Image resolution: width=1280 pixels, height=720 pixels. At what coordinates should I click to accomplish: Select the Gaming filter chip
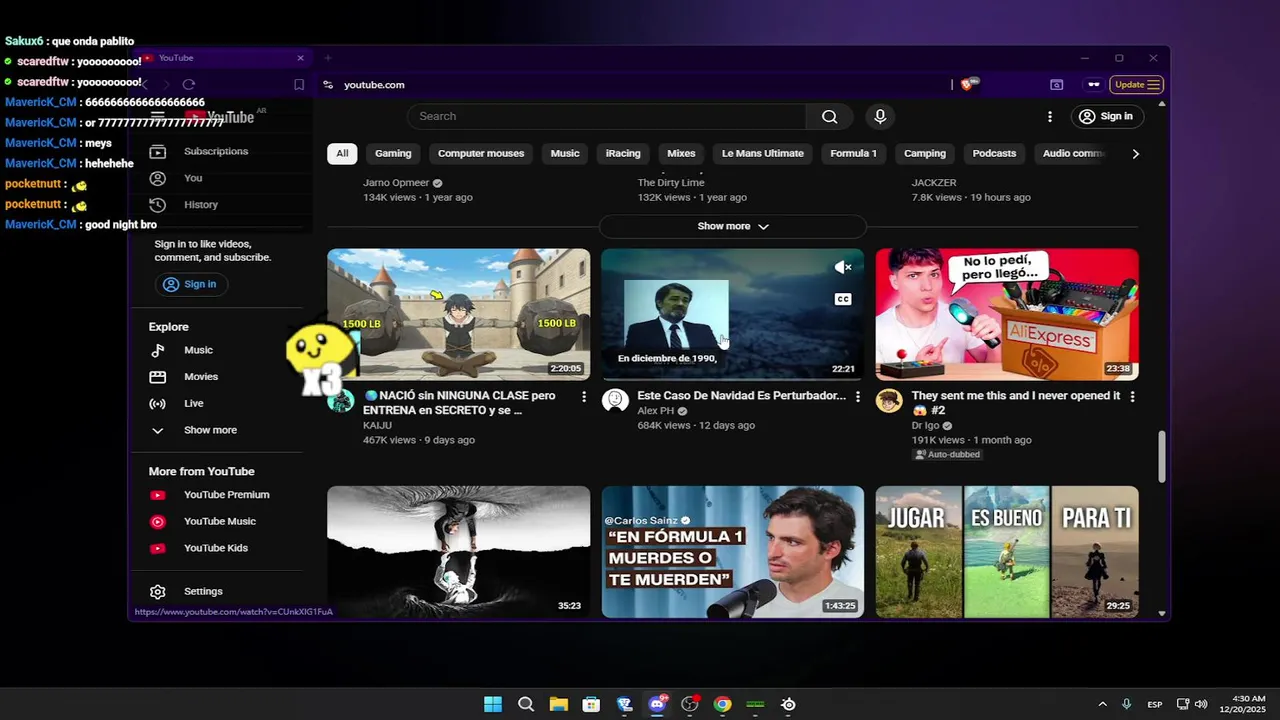point(393,154)
